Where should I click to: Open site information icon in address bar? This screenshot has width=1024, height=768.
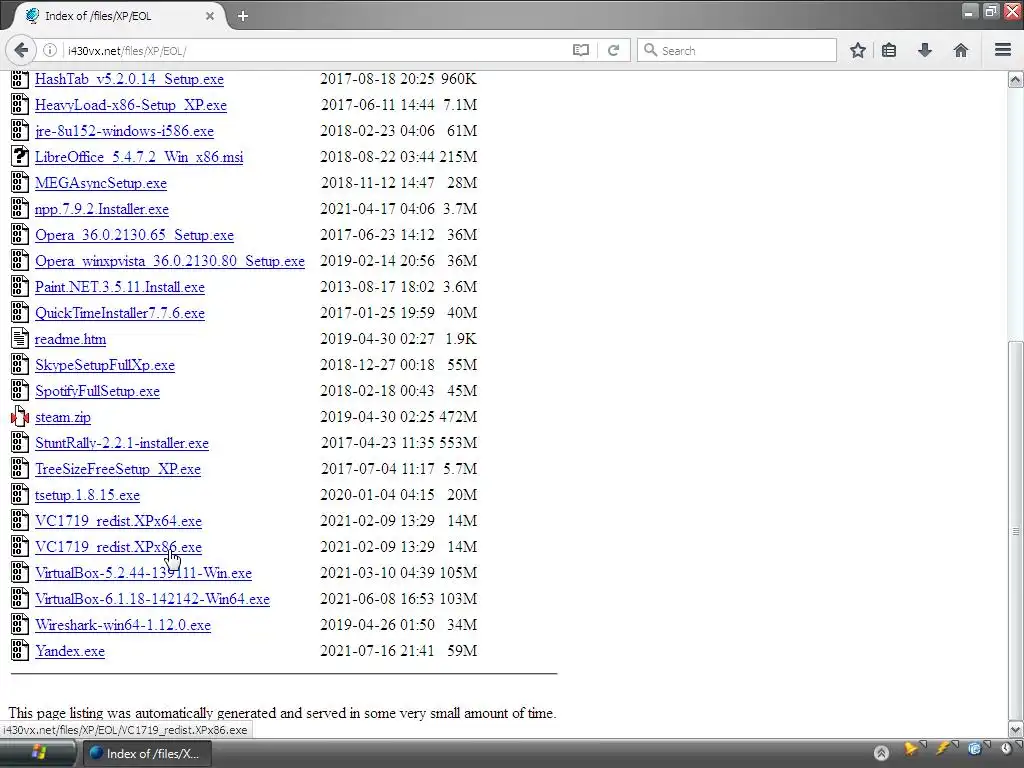50,50
